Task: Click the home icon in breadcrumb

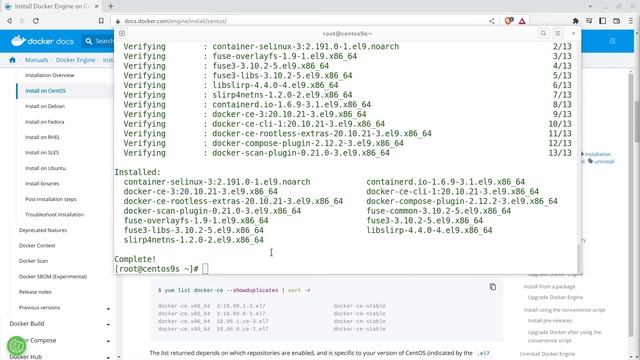Action: point(12,60)
